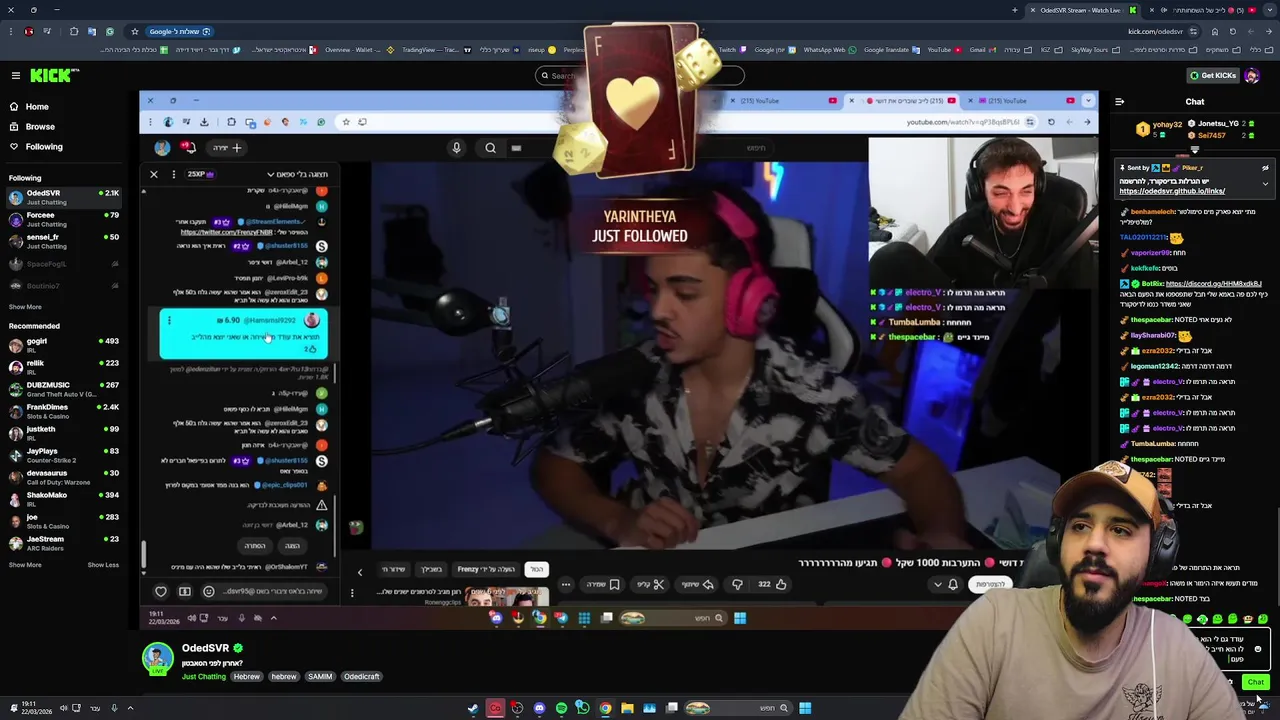Click the Get KICKs button
This screenshot has width=1280, height=720.
click(1212, 76)
